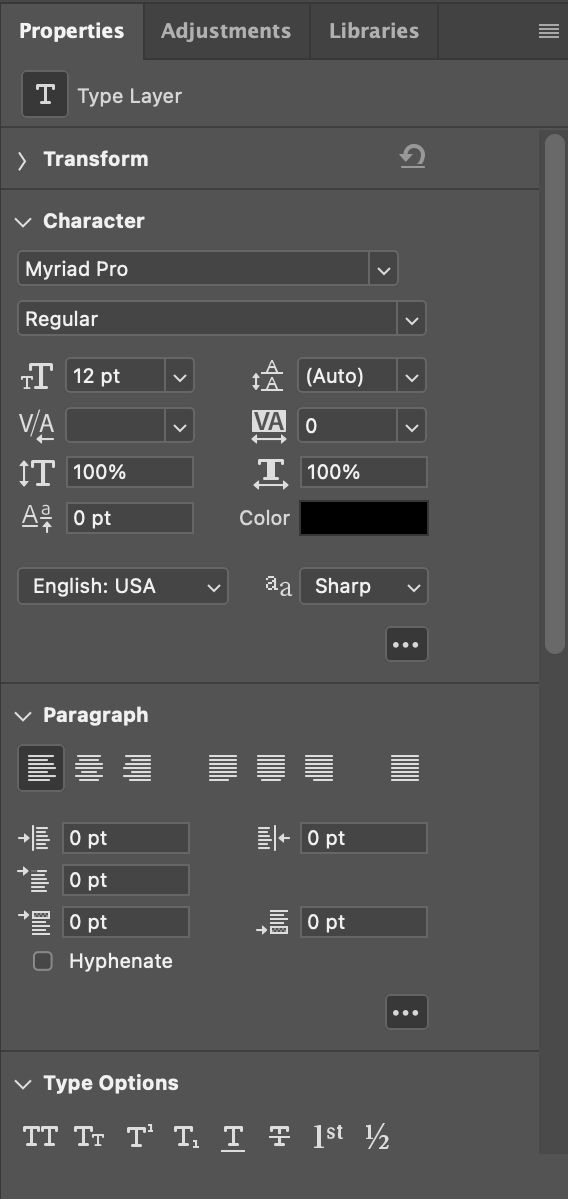568x1199 pixels.
Task: Switch to the Adjustments tab
Action: coord(226,31)
